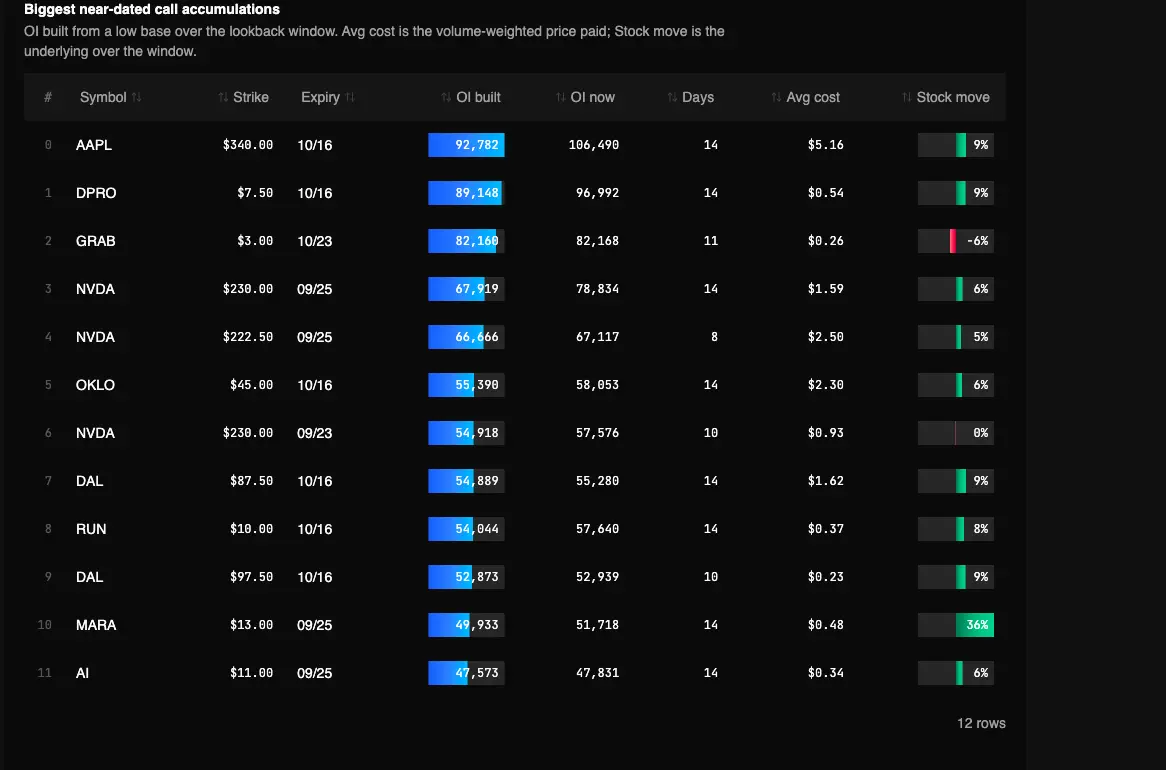Click the Expiry column sort arrows
Viewport: 1166px width, 770px height.
[x=350, y=97]
